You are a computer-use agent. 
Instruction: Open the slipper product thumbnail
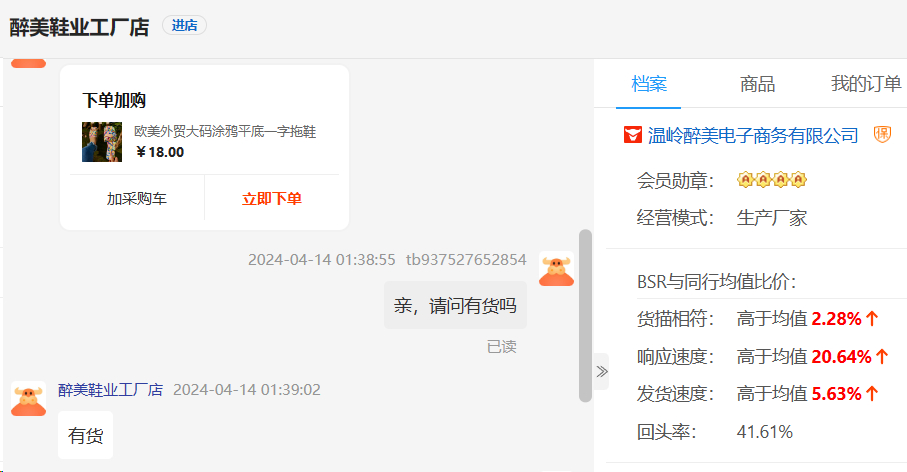coord(102,142)
